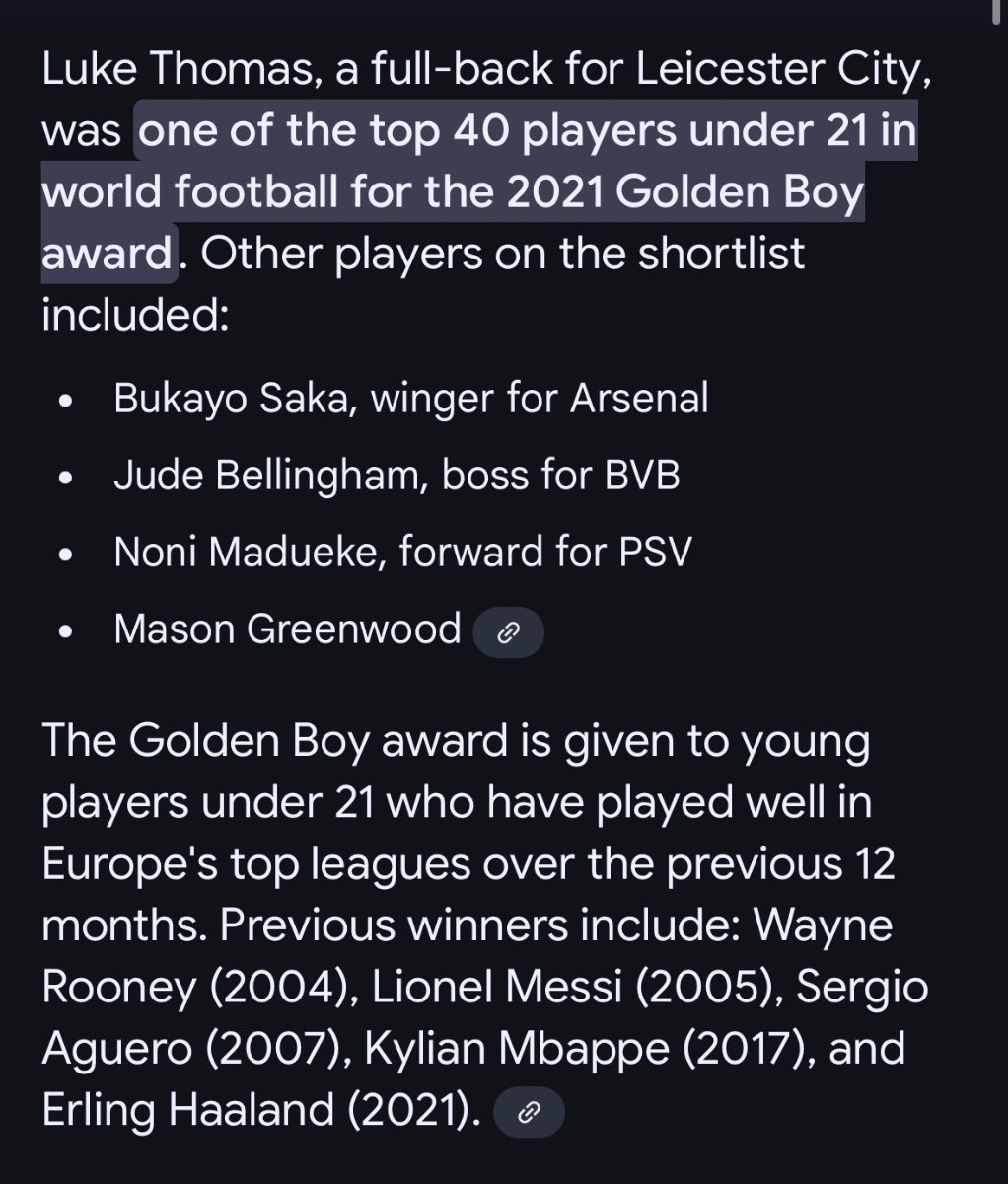Open the source link after Erling Haaland (2021)
This screenshot has height=1184, width=1008.
tap(529, 1113)
